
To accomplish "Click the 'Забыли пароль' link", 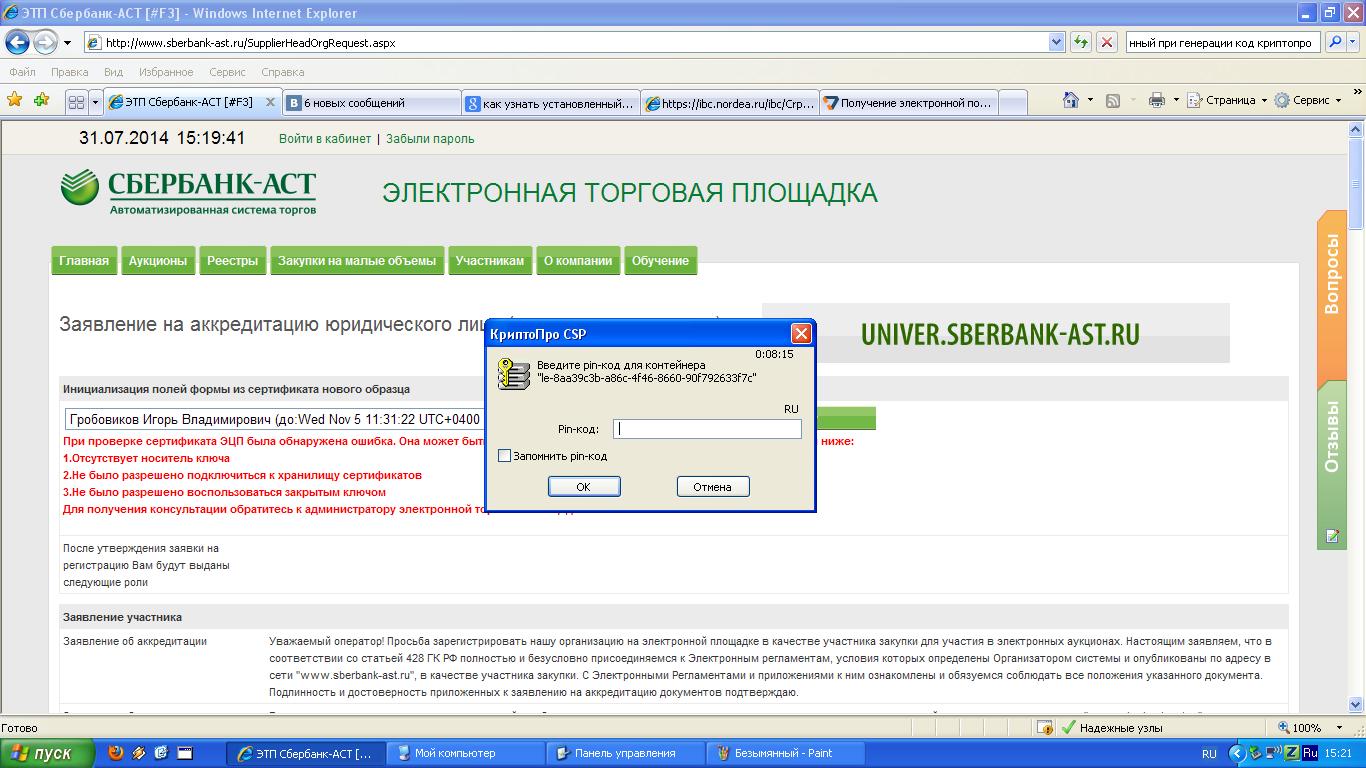I will pos(430,139).
